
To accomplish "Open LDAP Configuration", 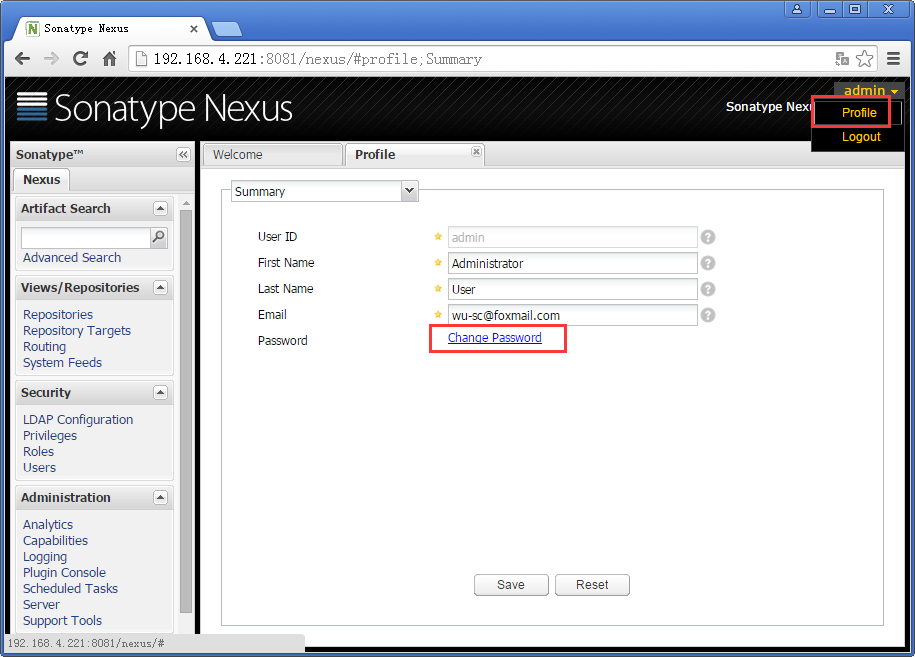I will [x=78, y=420].
